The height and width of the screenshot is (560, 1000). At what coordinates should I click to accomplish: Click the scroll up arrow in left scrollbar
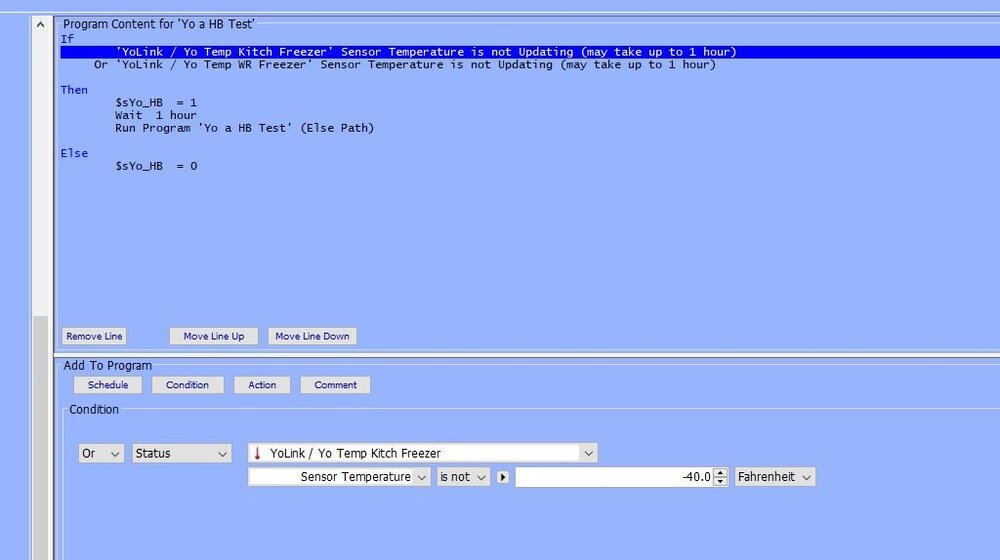[x=40, y=24]
